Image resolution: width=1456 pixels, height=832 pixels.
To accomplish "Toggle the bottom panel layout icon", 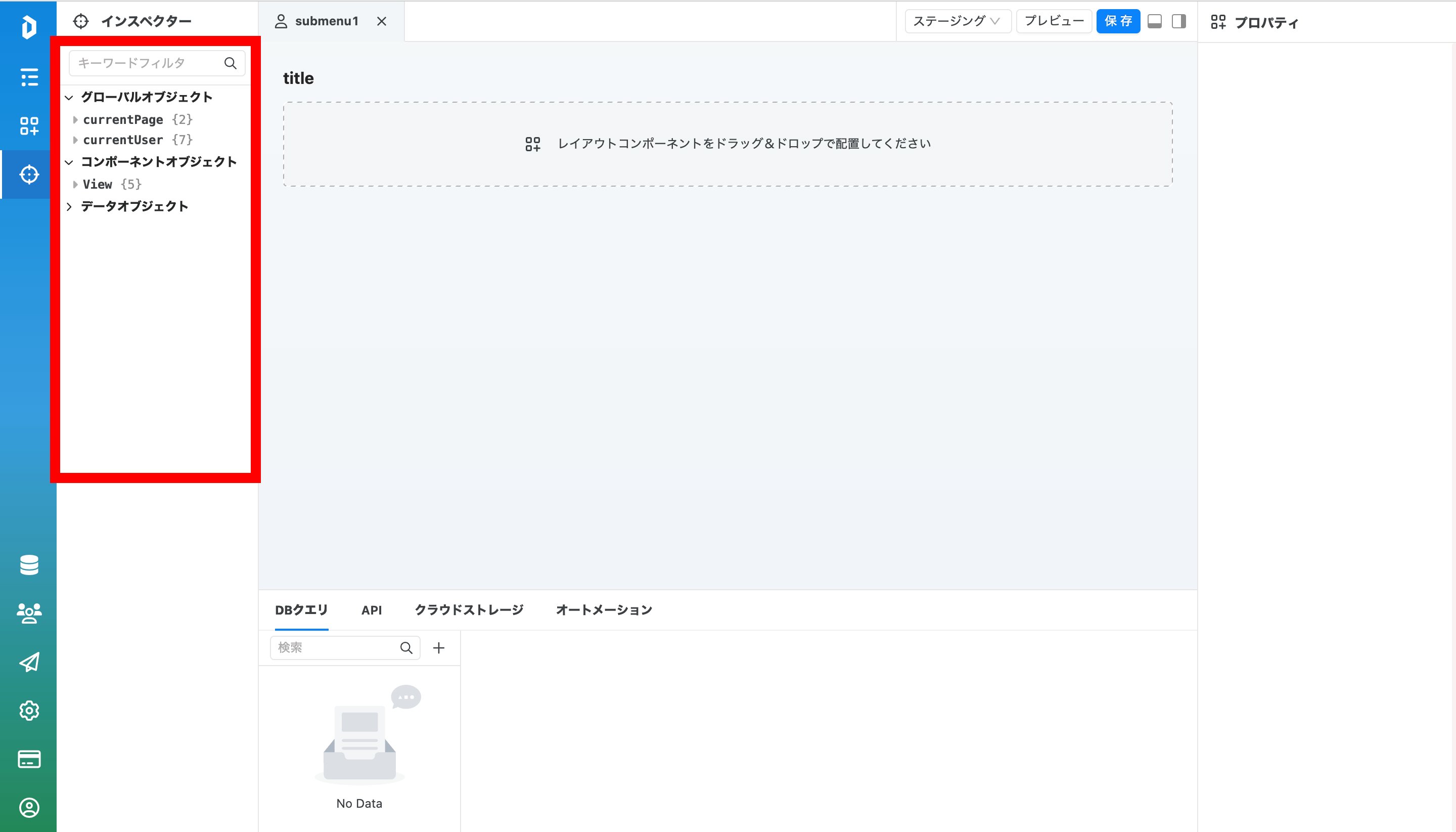I will (1154, 21).
